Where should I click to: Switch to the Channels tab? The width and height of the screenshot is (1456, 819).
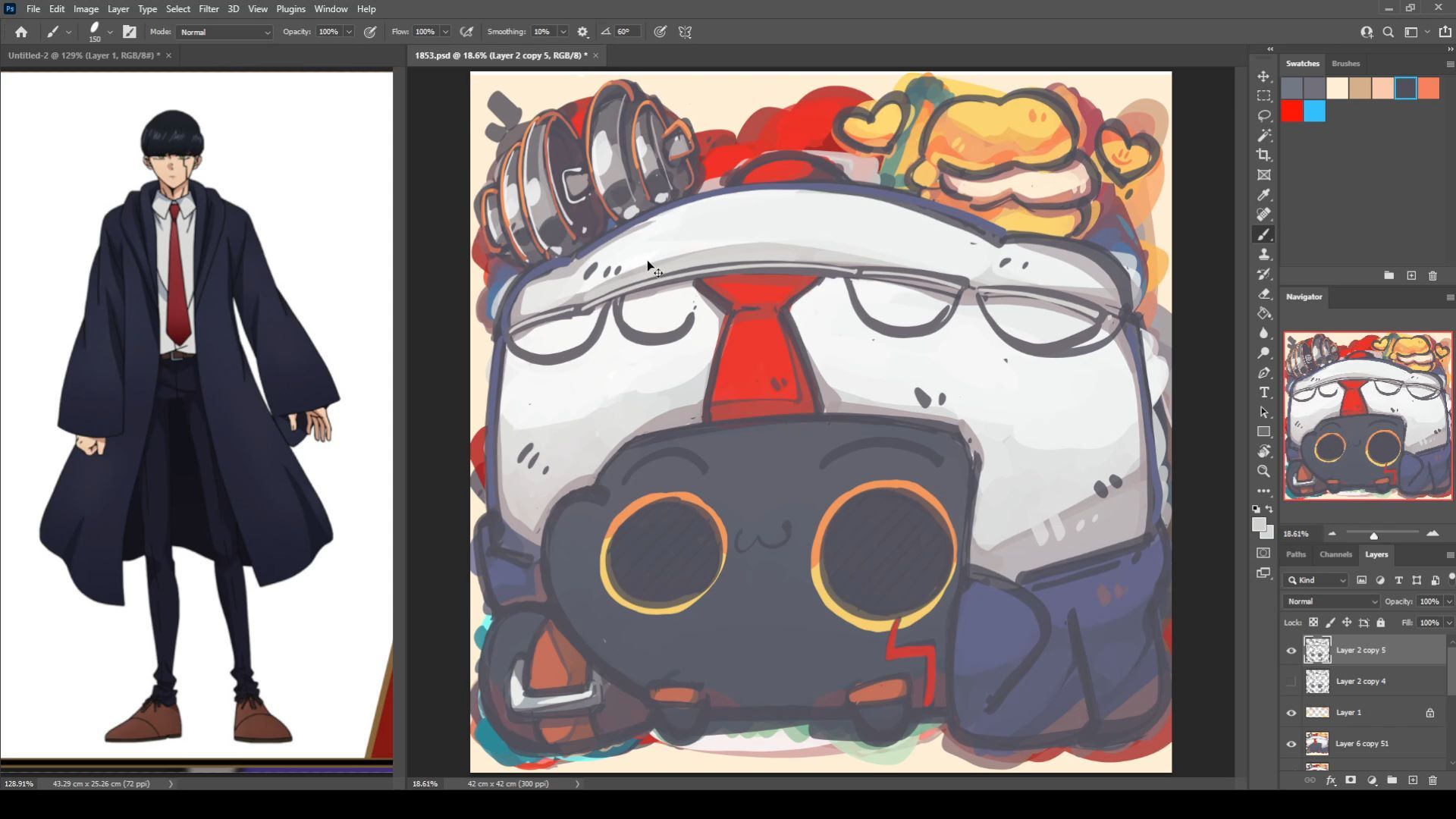(x=1335, y=554)
